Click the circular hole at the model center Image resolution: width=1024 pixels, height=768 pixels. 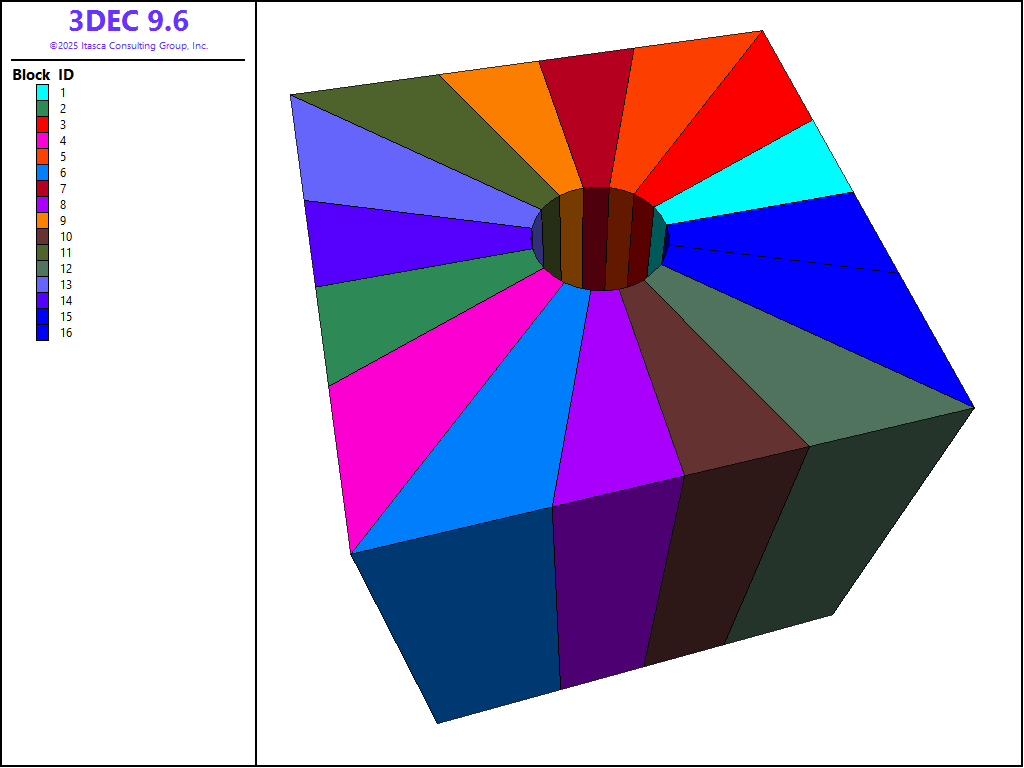click(598, 239)
